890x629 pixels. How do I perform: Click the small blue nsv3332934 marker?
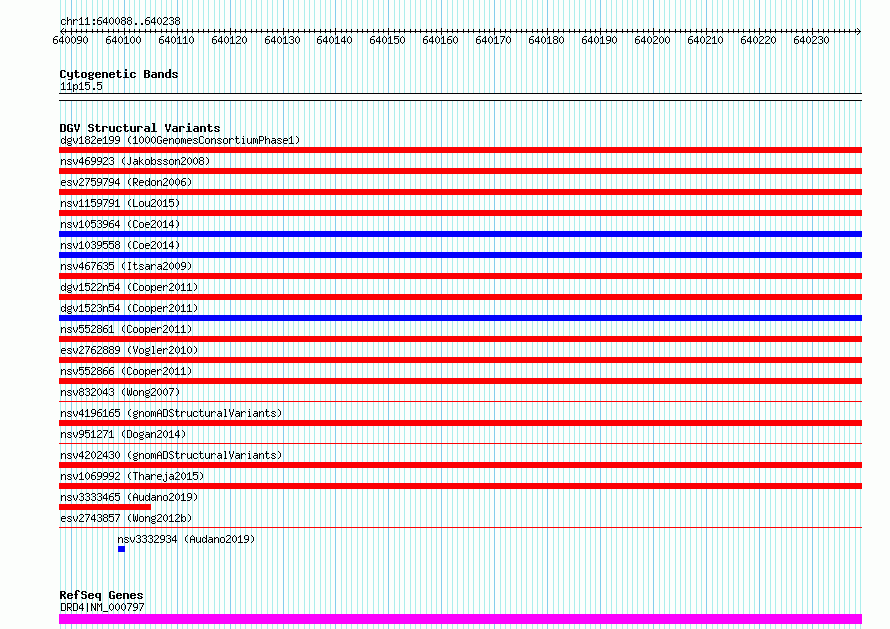[x=121, y=549]
